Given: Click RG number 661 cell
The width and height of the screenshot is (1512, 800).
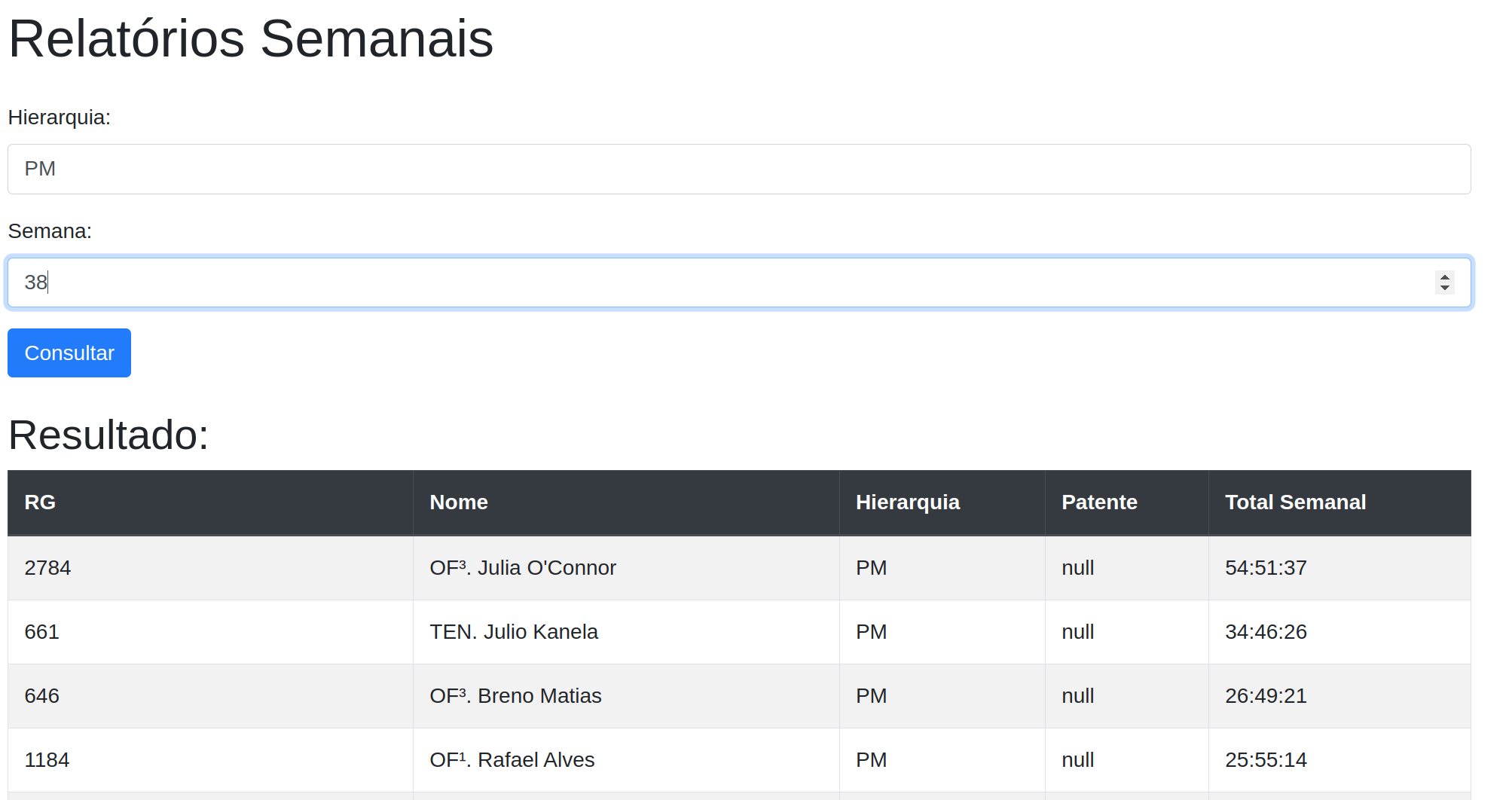Looking at the screenshot, I should pos(41,632).
